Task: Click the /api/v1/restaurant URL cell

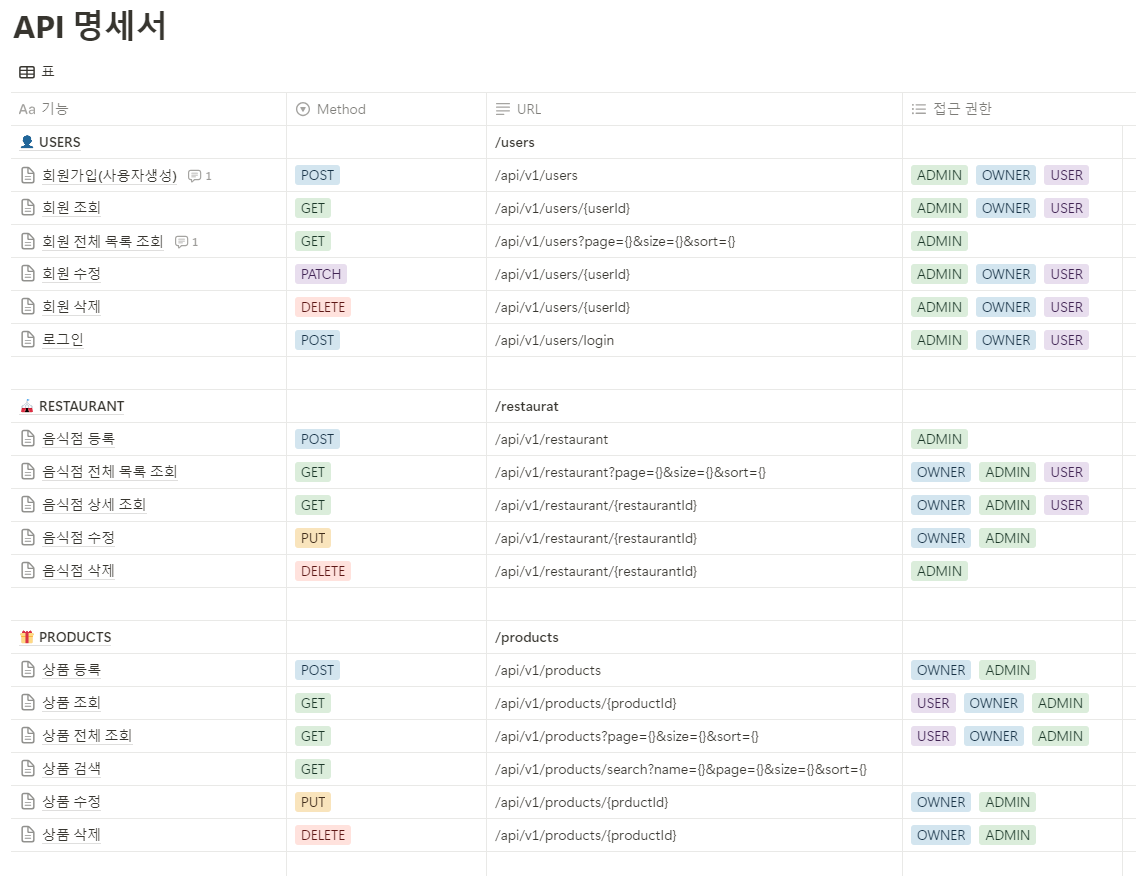Action: (694, 439)
